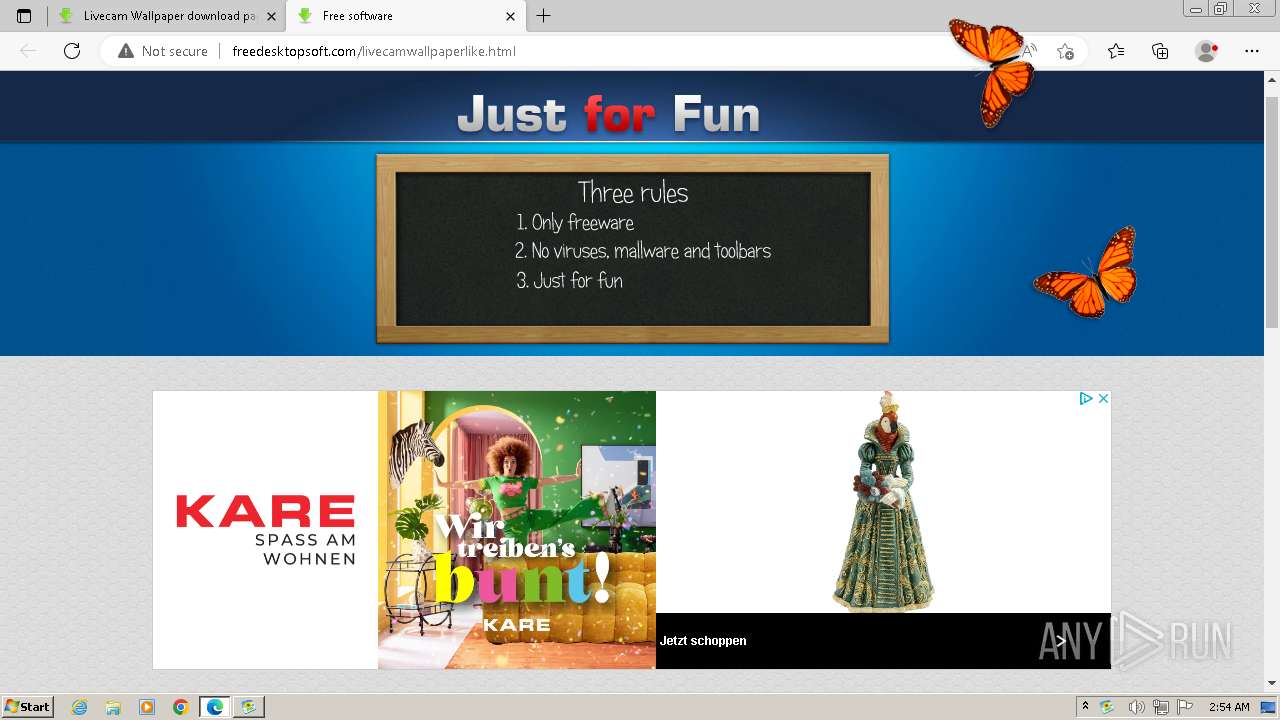
Task: Click the page vertical scrollbar
Action: pyautogui.click(x=1272, y=213)
